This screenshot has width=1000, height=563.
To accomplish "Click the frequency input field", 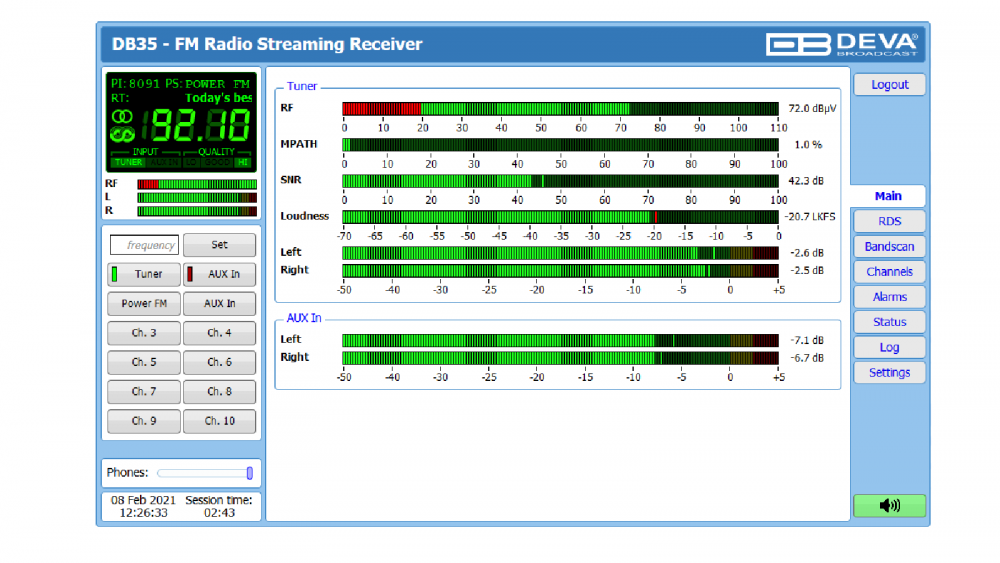I will (144, 245).
